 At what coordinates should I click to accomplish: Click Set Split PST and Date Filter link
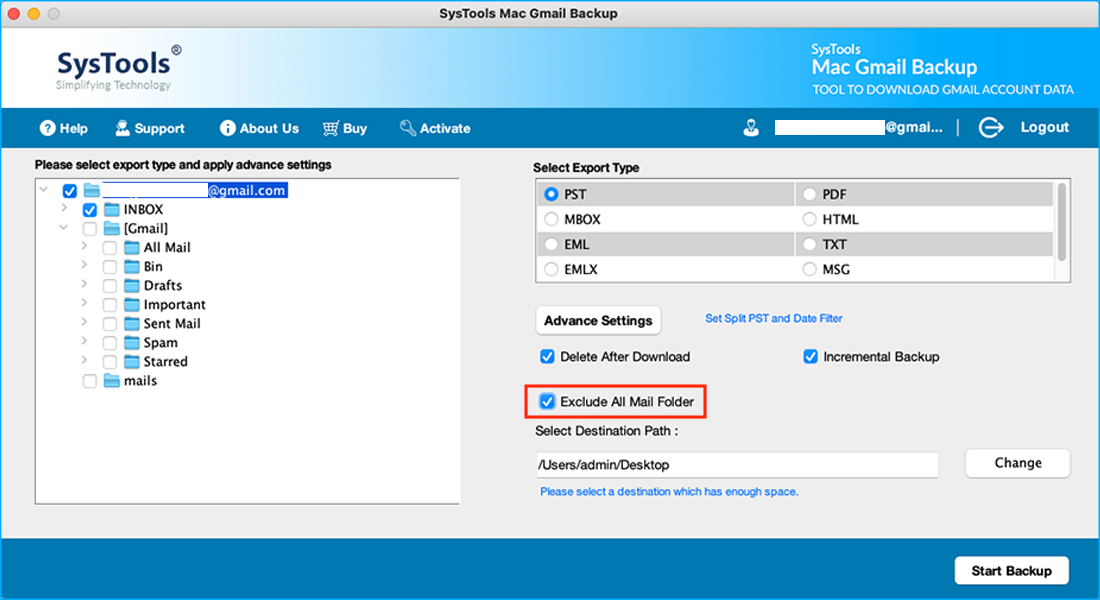tap(774, 319)
